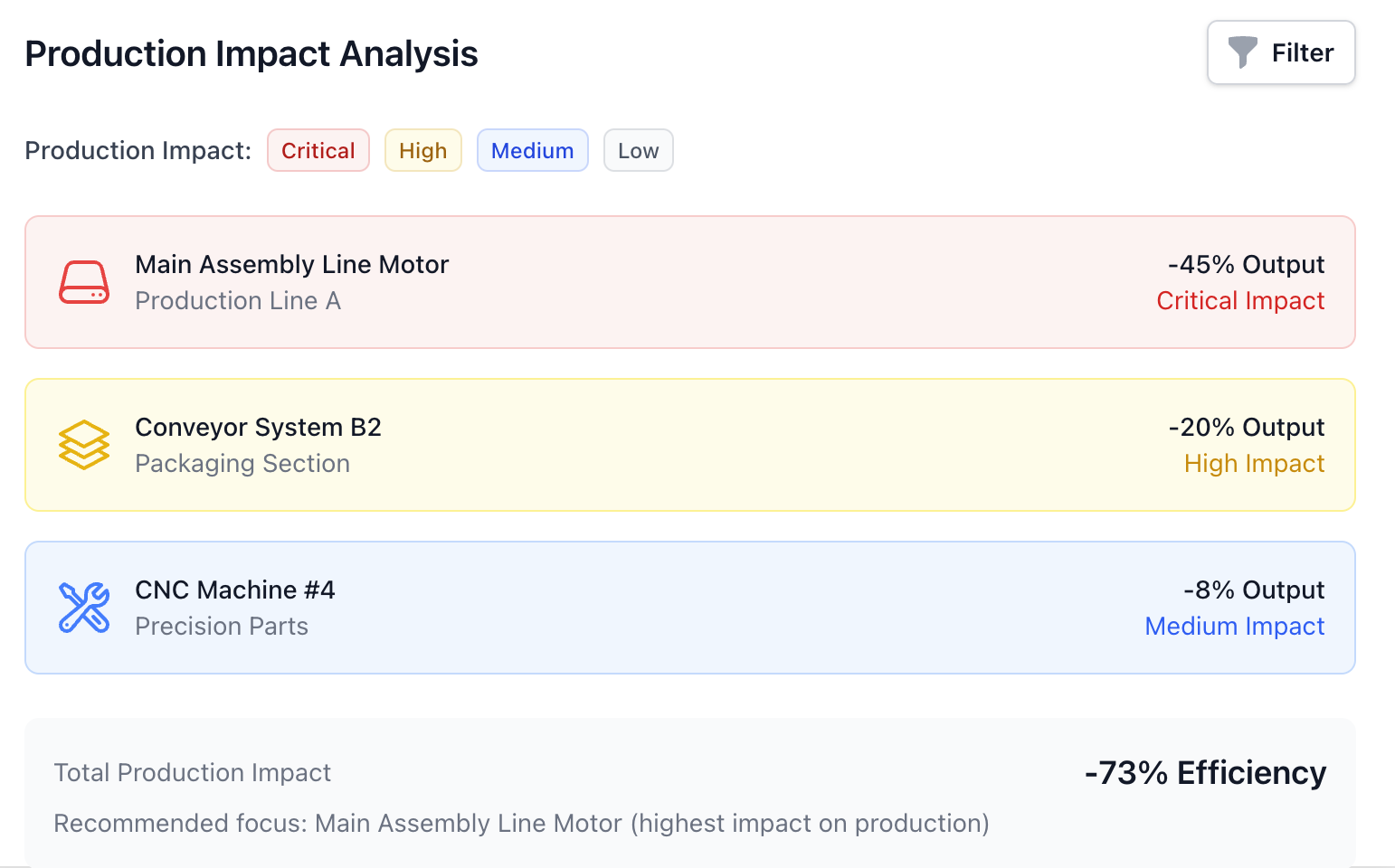Click the yellow layers icon for Conveyor System B2

point(84,445)
